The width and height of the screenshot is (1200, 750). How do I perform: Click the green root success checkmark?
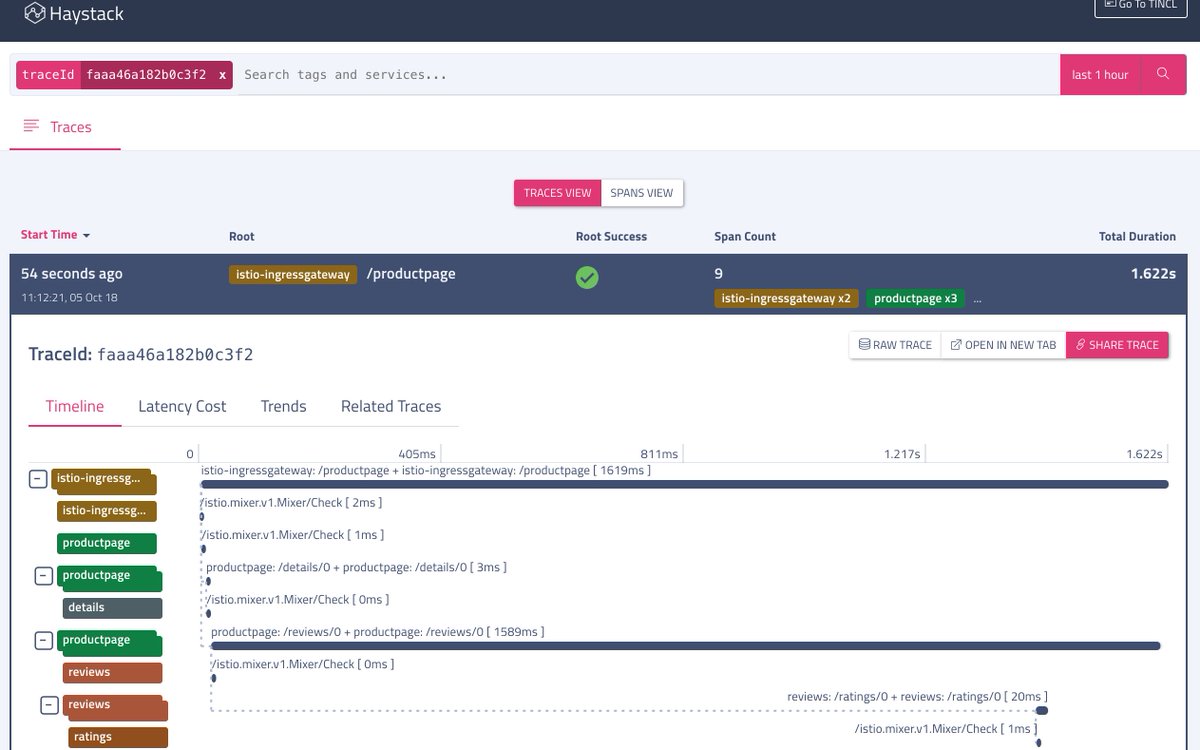[x=587, y=278]
